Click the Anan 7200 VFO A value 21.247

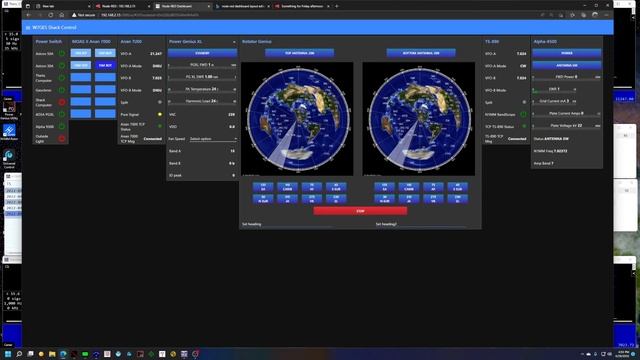point(156,53)
